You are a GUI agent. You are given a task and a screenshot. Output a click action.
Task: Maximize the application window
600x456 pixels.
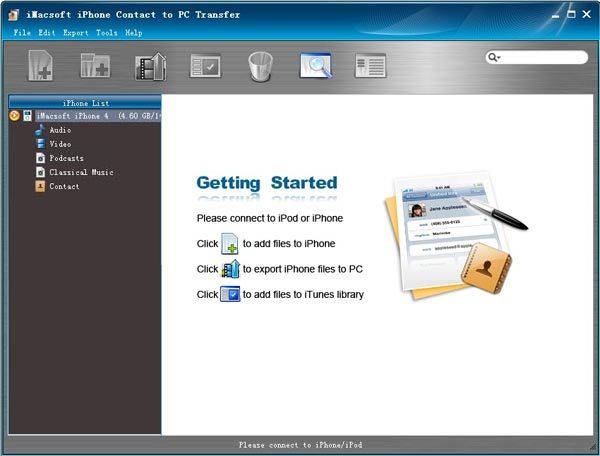(571, 15)
